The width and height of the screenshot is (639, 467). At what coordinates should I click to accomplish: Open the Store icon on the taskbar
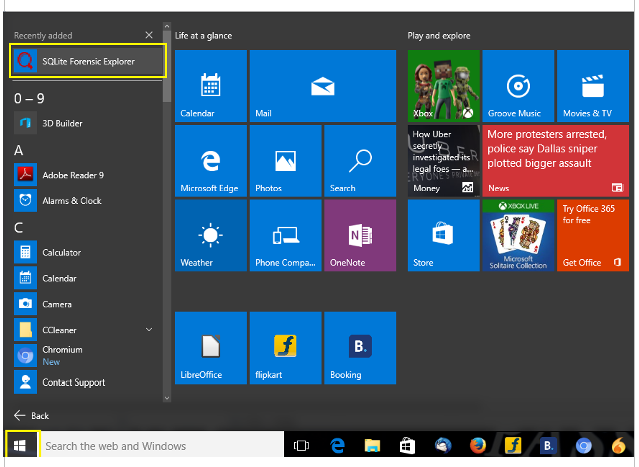coord(407,445)
